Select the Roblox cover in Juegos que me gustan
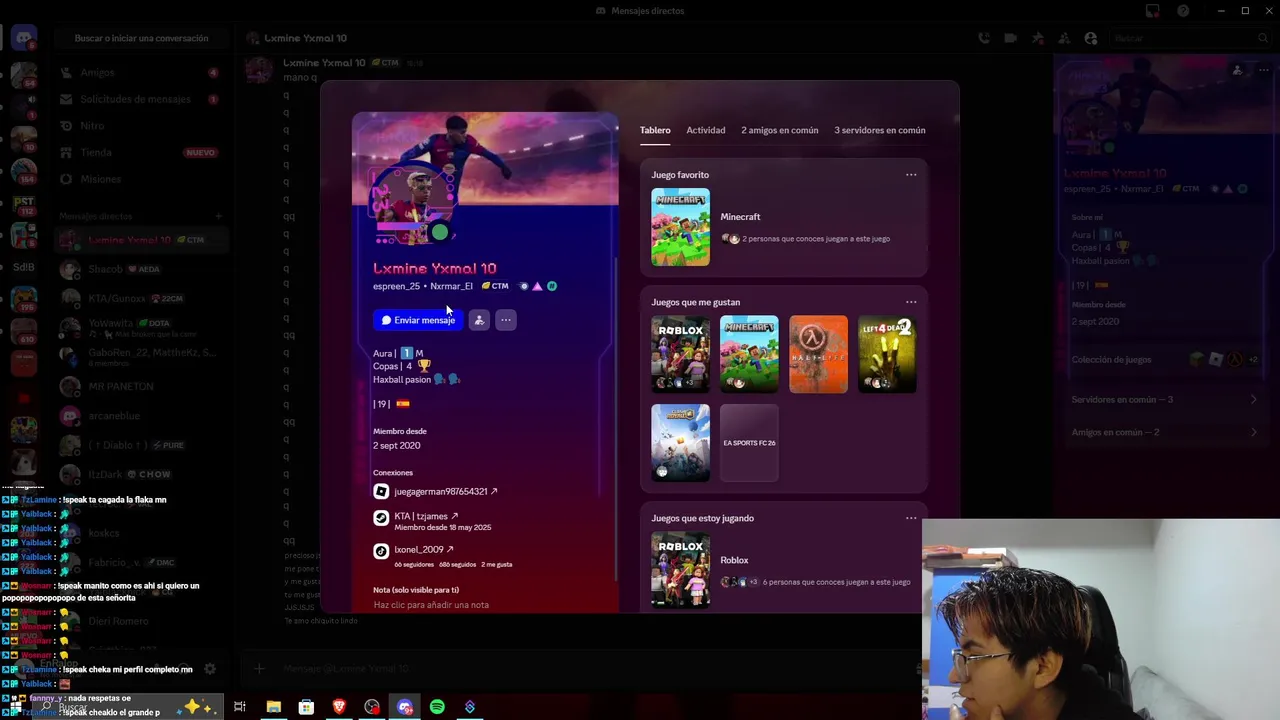The image size is (1280, 720). tap(681, 354)
